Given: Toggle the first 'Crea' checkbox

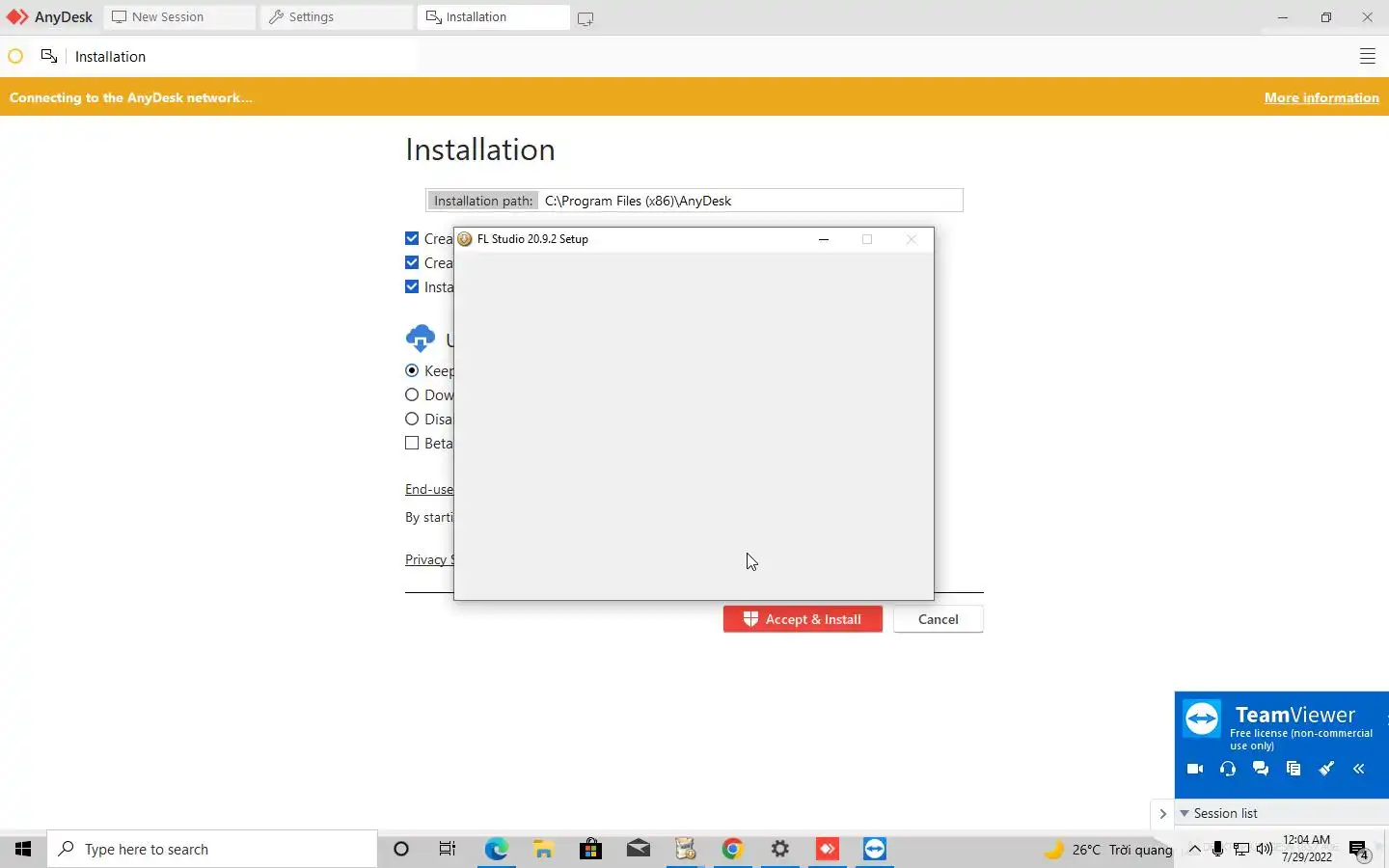Looking at the screenshot, I should tap(412, 238).
